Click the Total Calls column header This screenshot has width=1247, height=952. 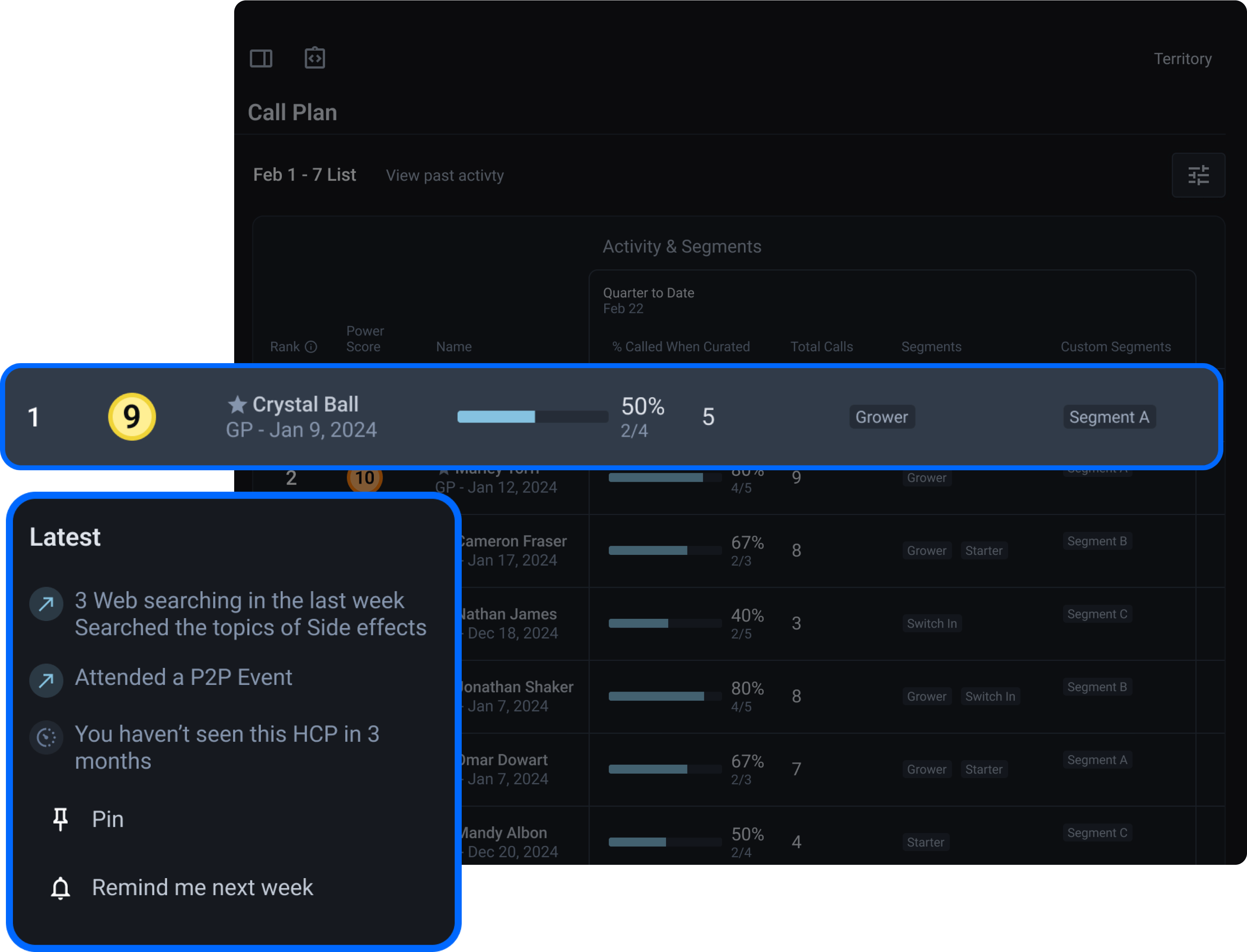tap(821, 347)
